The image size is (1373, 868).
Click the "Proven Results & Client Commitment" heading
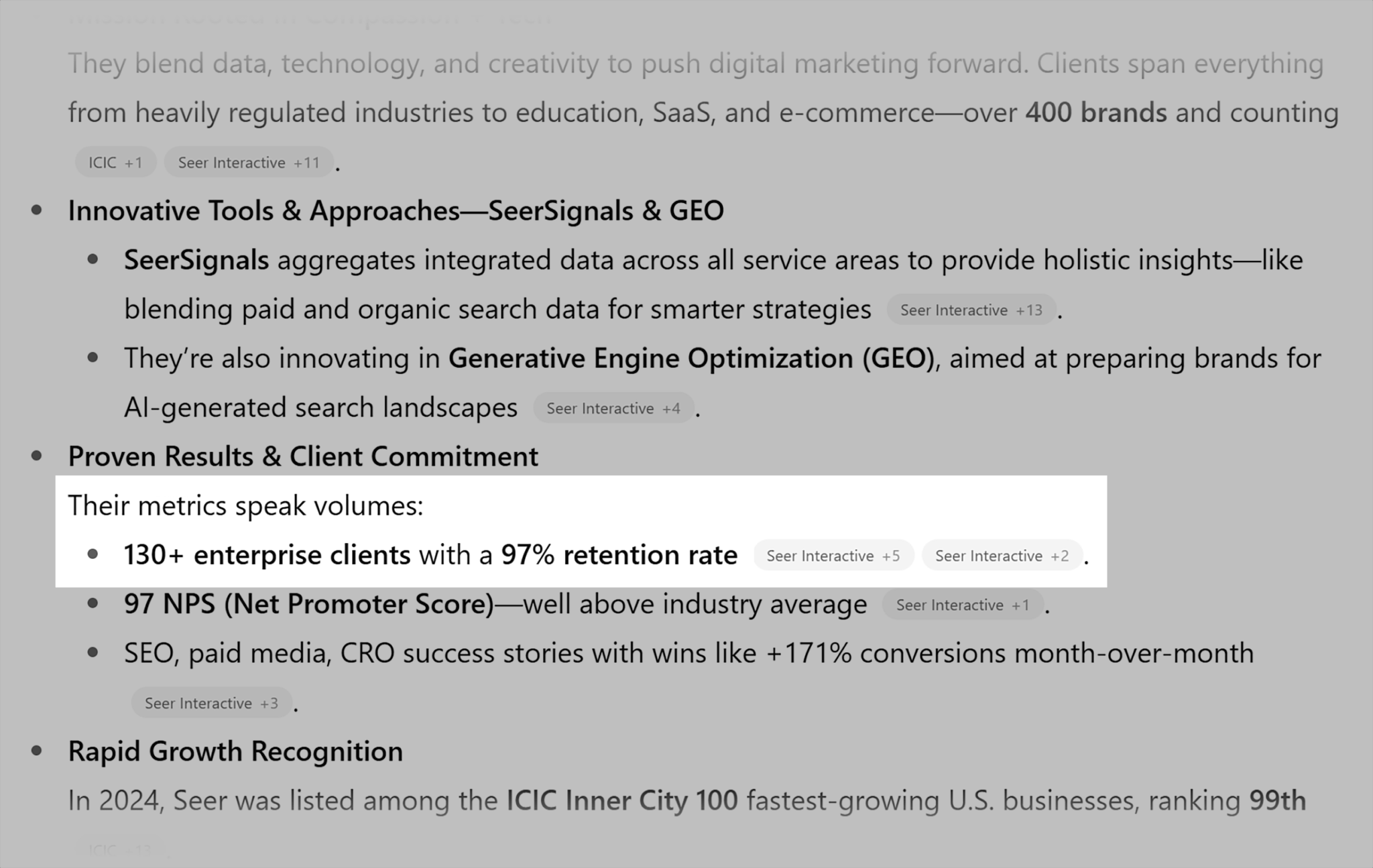pyautogui.click(x=303, y=456)
